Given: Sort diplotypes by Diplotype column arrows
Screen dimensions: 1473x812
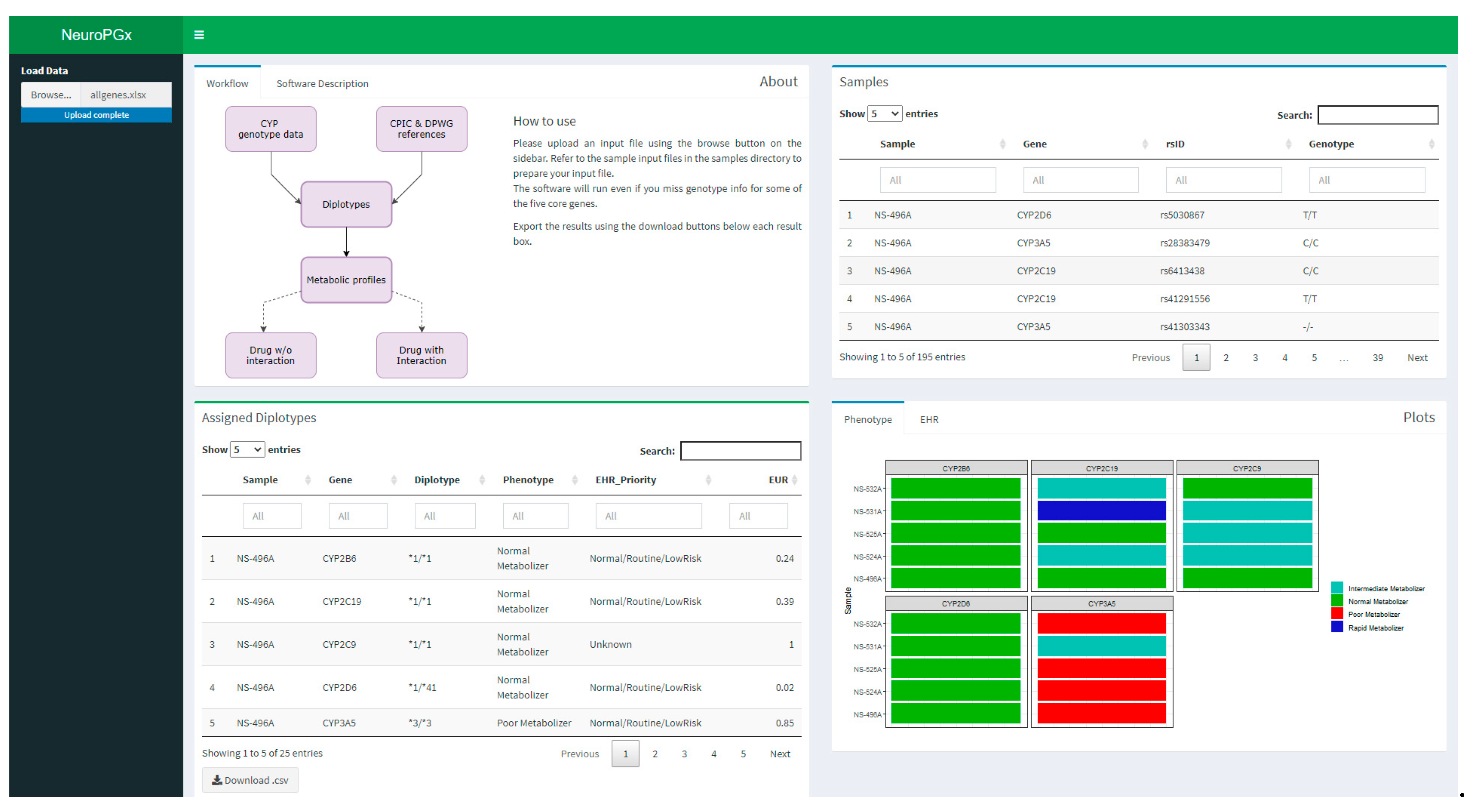Looking at the screenshot, I should 482,480.
